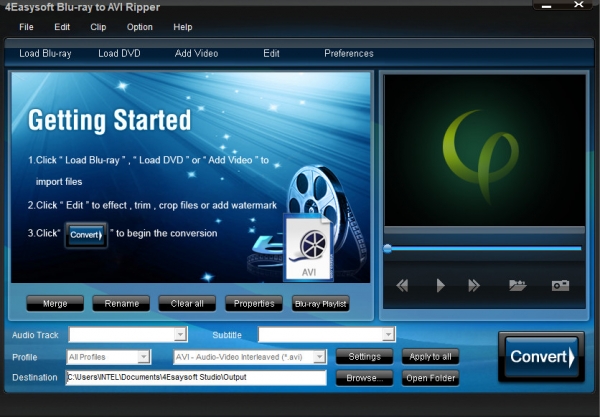Click the rewind playback icon
The image size is (600, 417).
pos(402,285)
